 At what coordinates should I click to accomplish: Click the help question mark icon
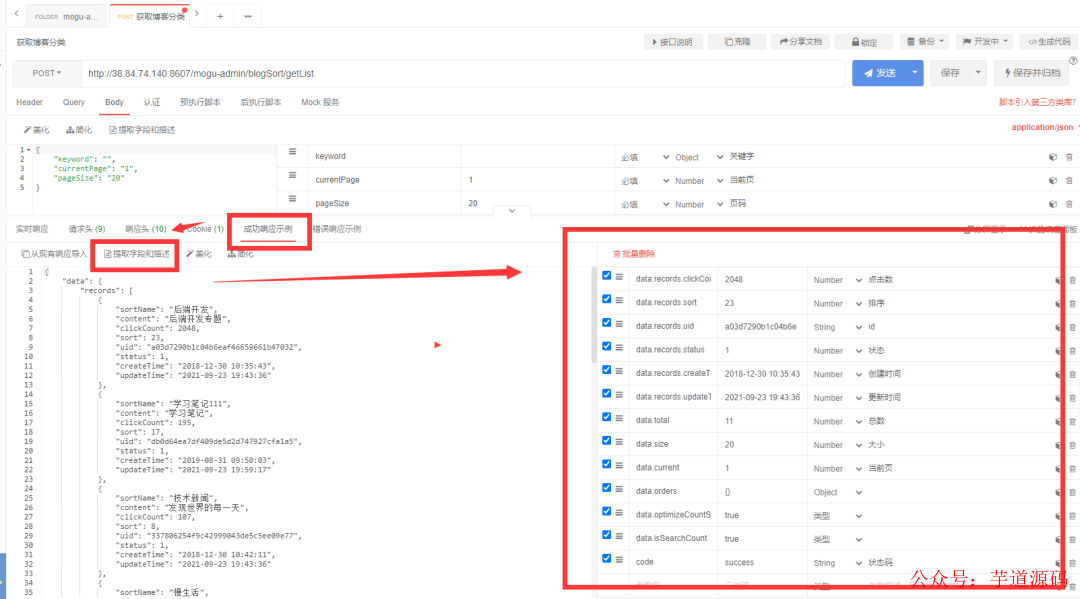point(1073,61)
